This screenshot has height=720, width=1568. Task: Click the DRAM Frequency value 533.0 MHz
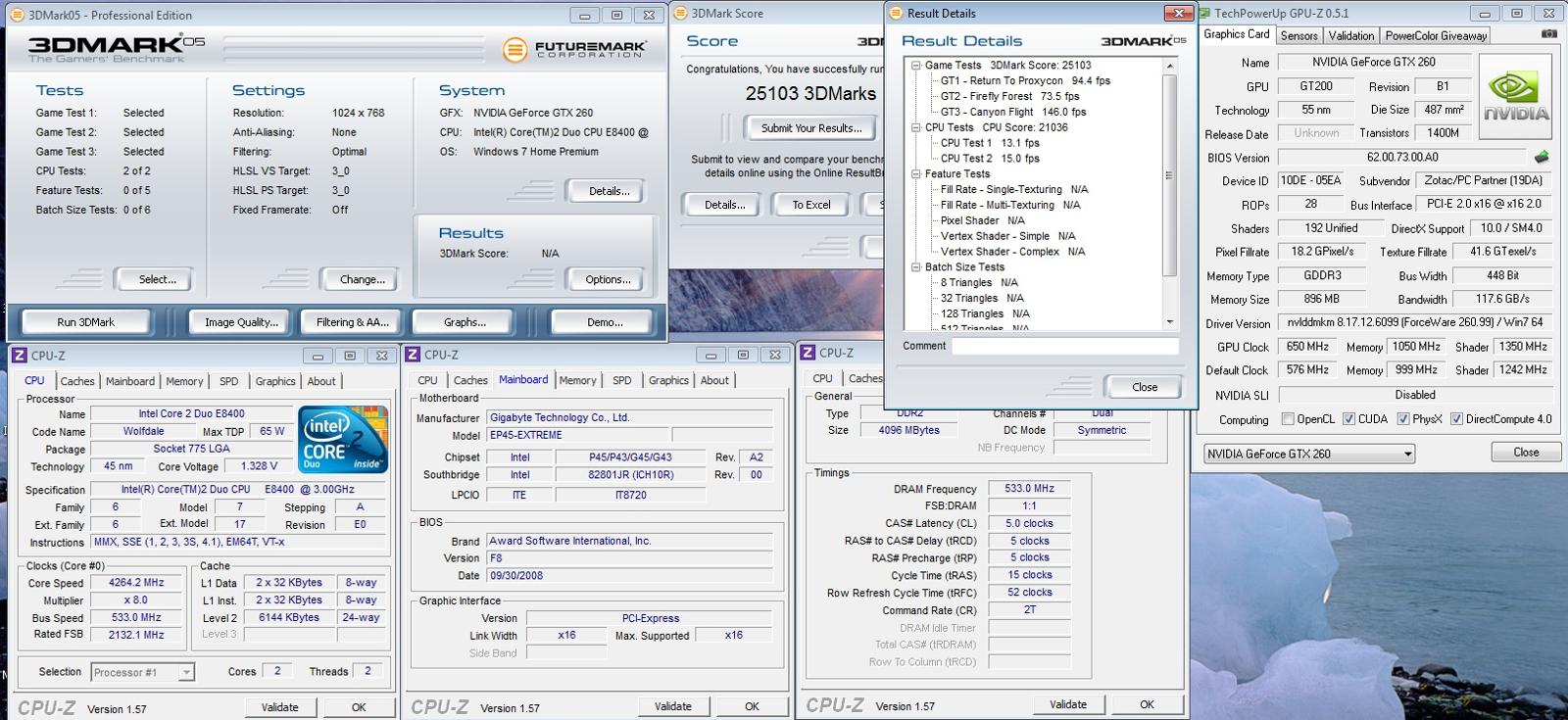pyautogui.click(x=1029, y=489)
